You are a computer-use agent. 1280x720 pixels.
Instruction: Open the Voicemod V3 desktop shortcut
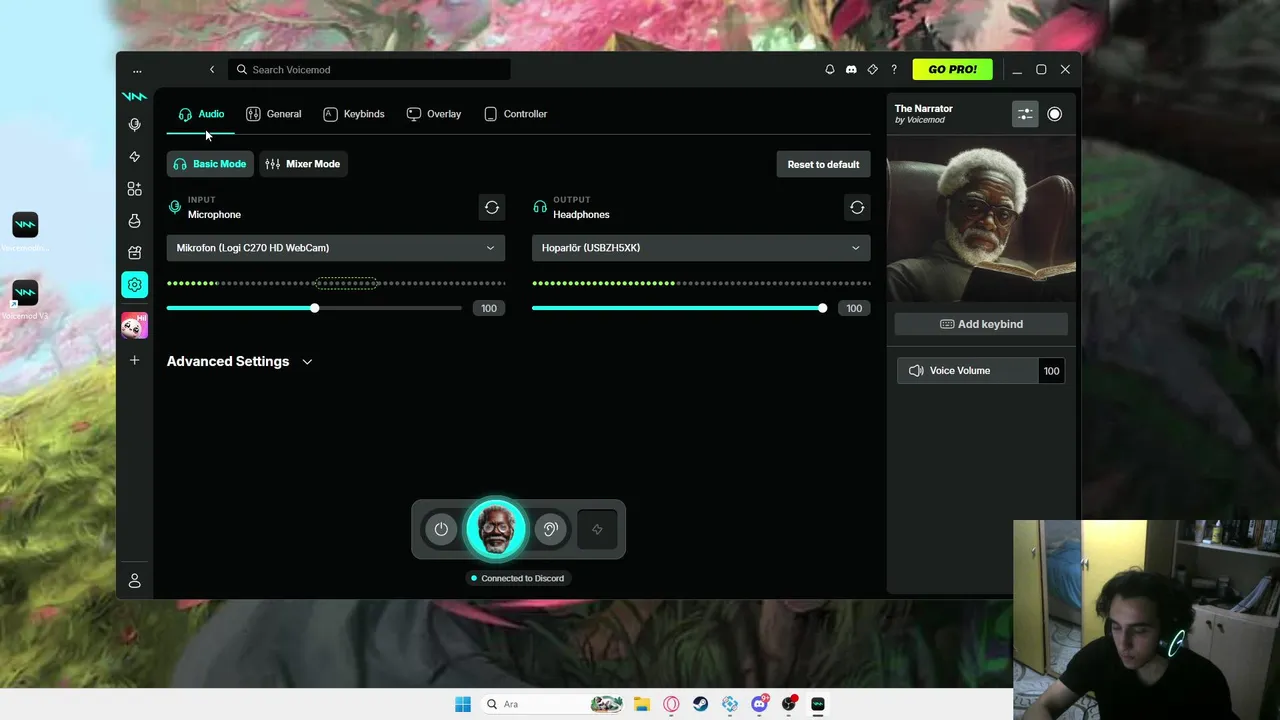25,300
